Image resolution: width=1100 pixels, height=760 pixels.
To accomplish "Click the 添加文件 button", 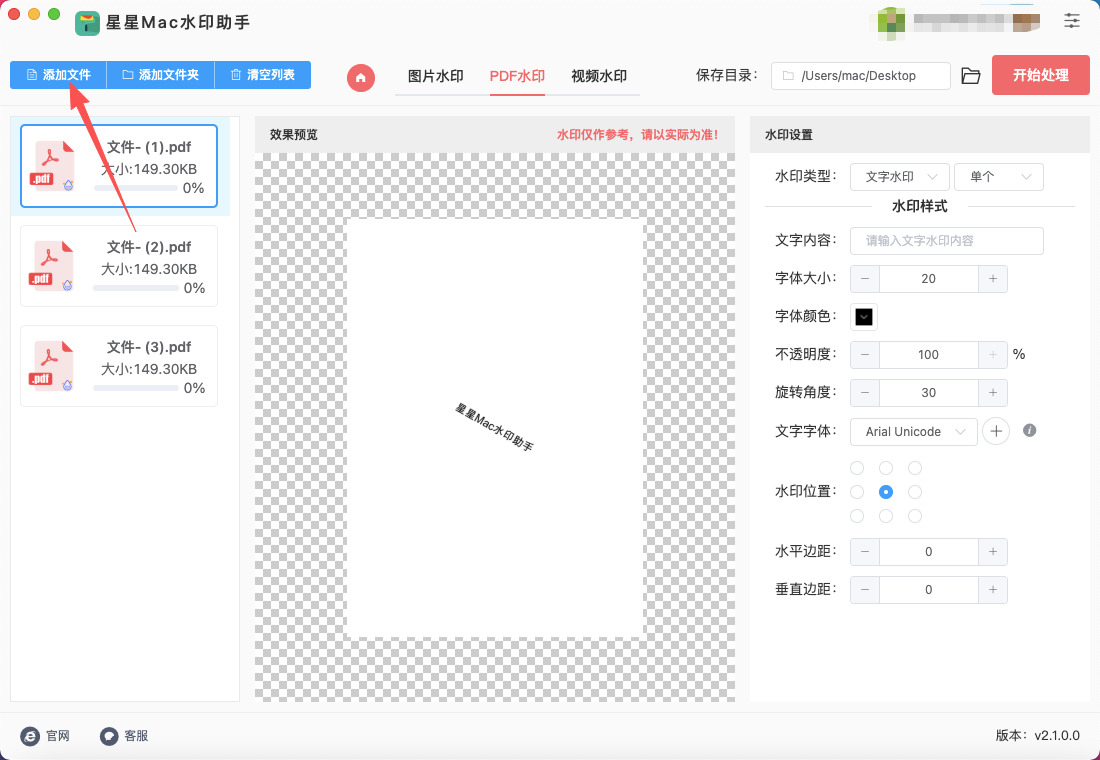I will click(58, 75).
